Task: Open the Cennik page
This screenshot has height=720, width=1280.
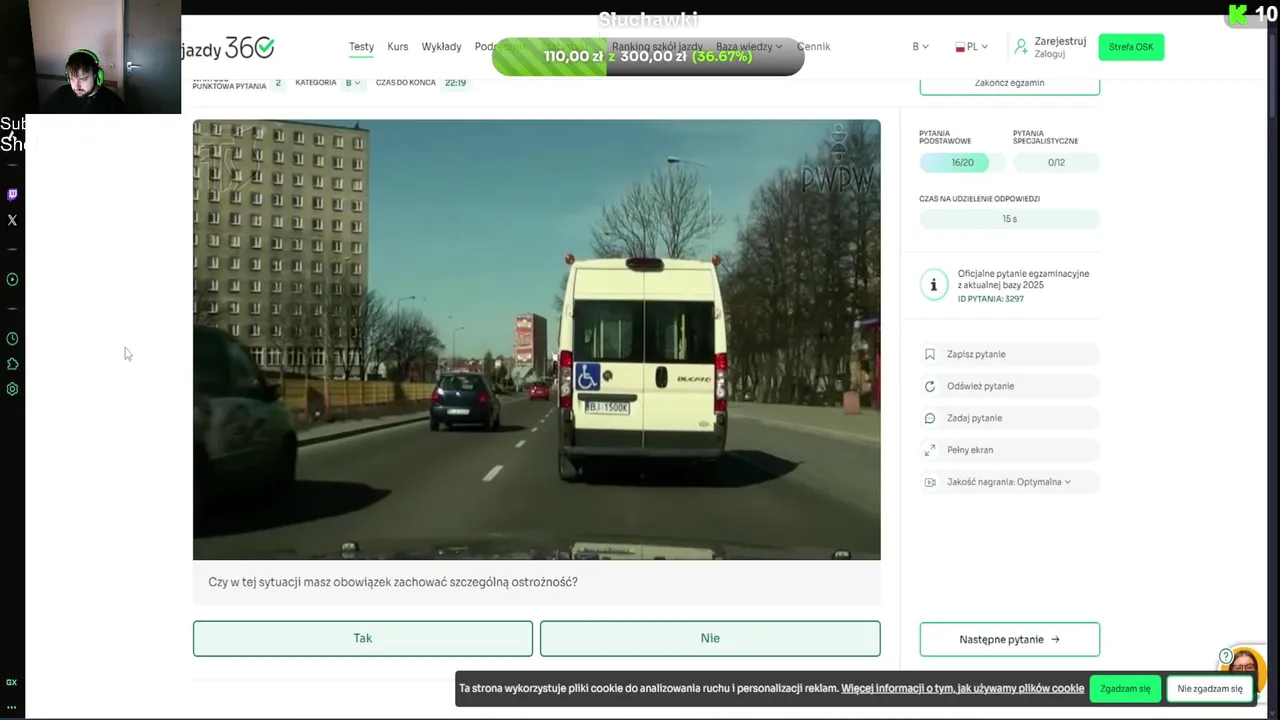Action: [813, 47]
